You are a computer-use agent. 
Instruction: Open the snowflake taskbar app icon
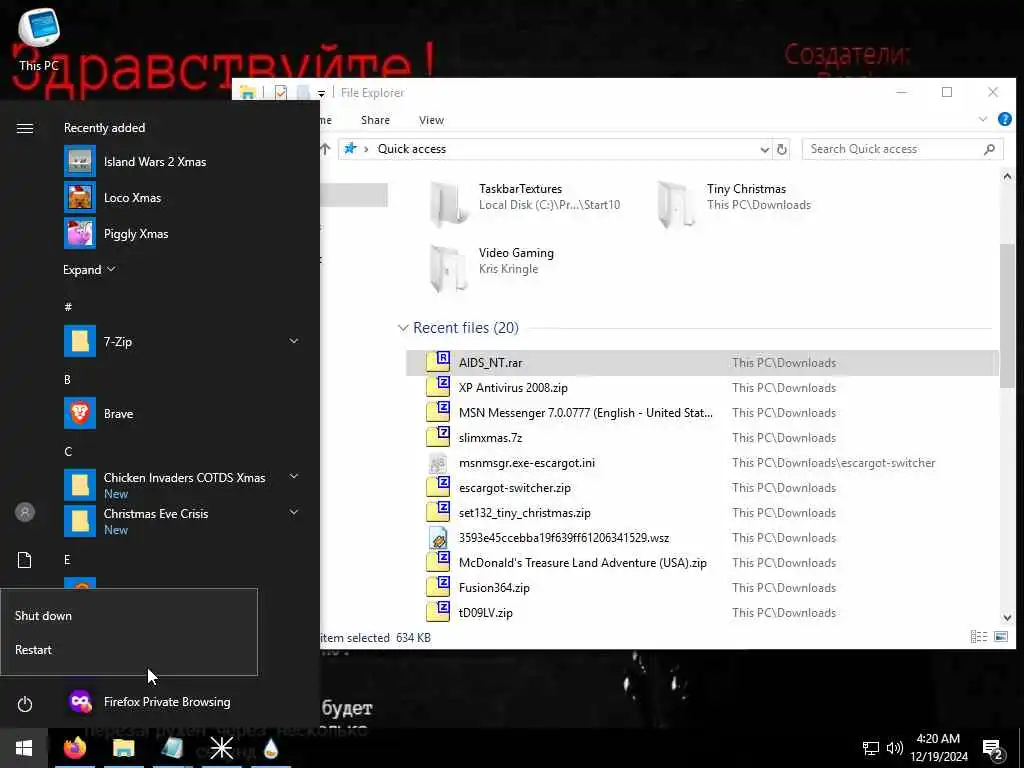click(x=221, y=748)
